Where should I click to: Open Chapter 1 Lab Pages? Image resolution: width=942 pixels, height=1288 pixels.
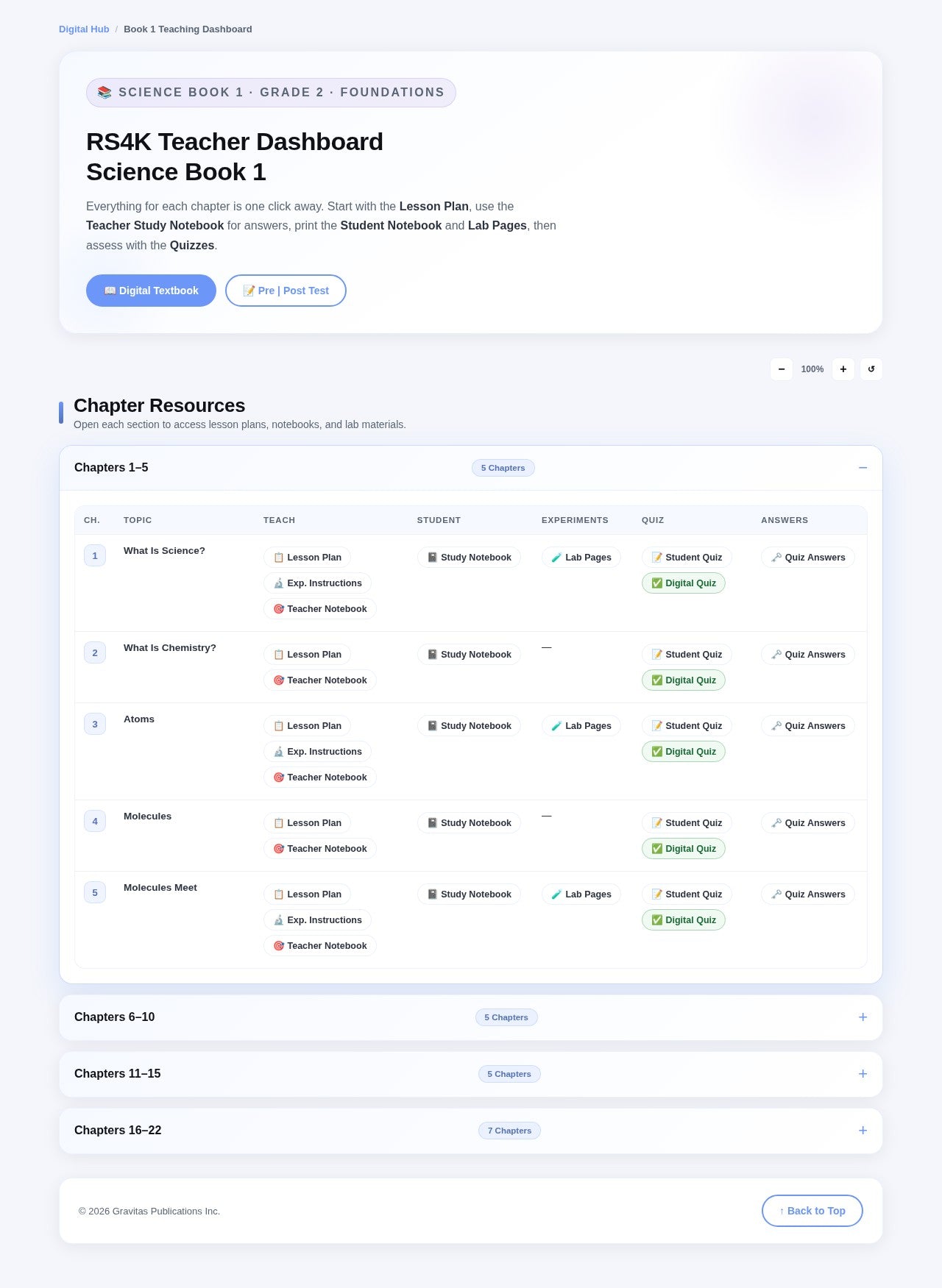coord(581,558)
